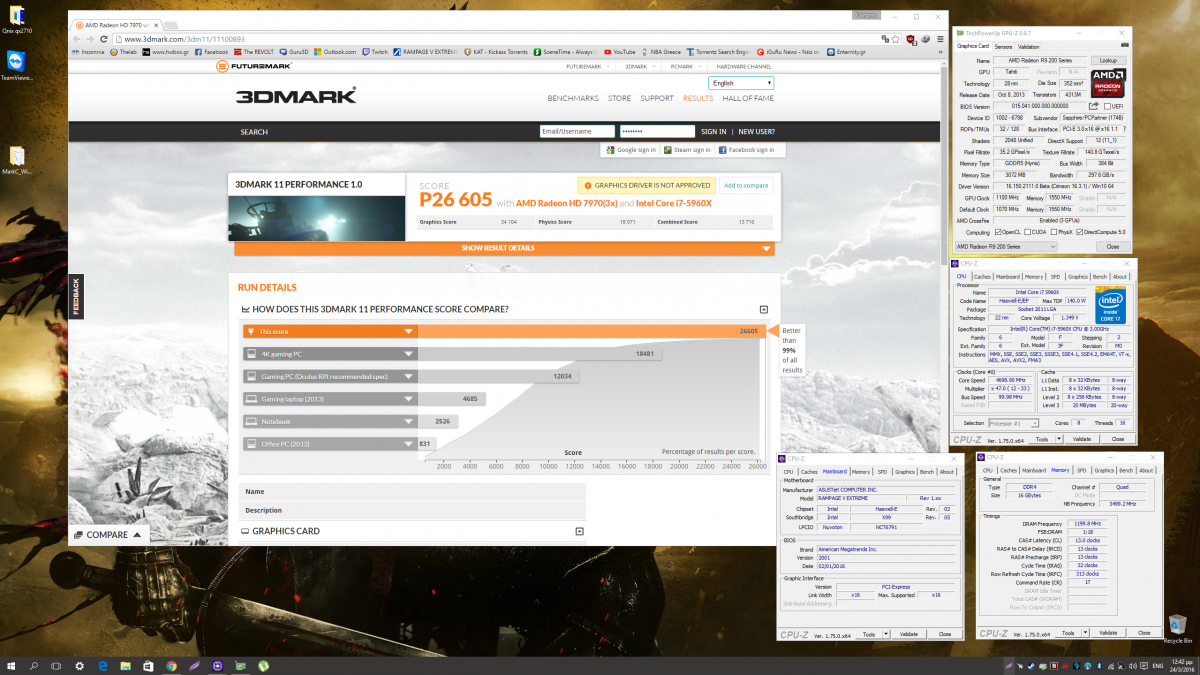Open Microsoft Edge from taskbar
Viewport: 1200px width, 675px height.
(103, 665)
